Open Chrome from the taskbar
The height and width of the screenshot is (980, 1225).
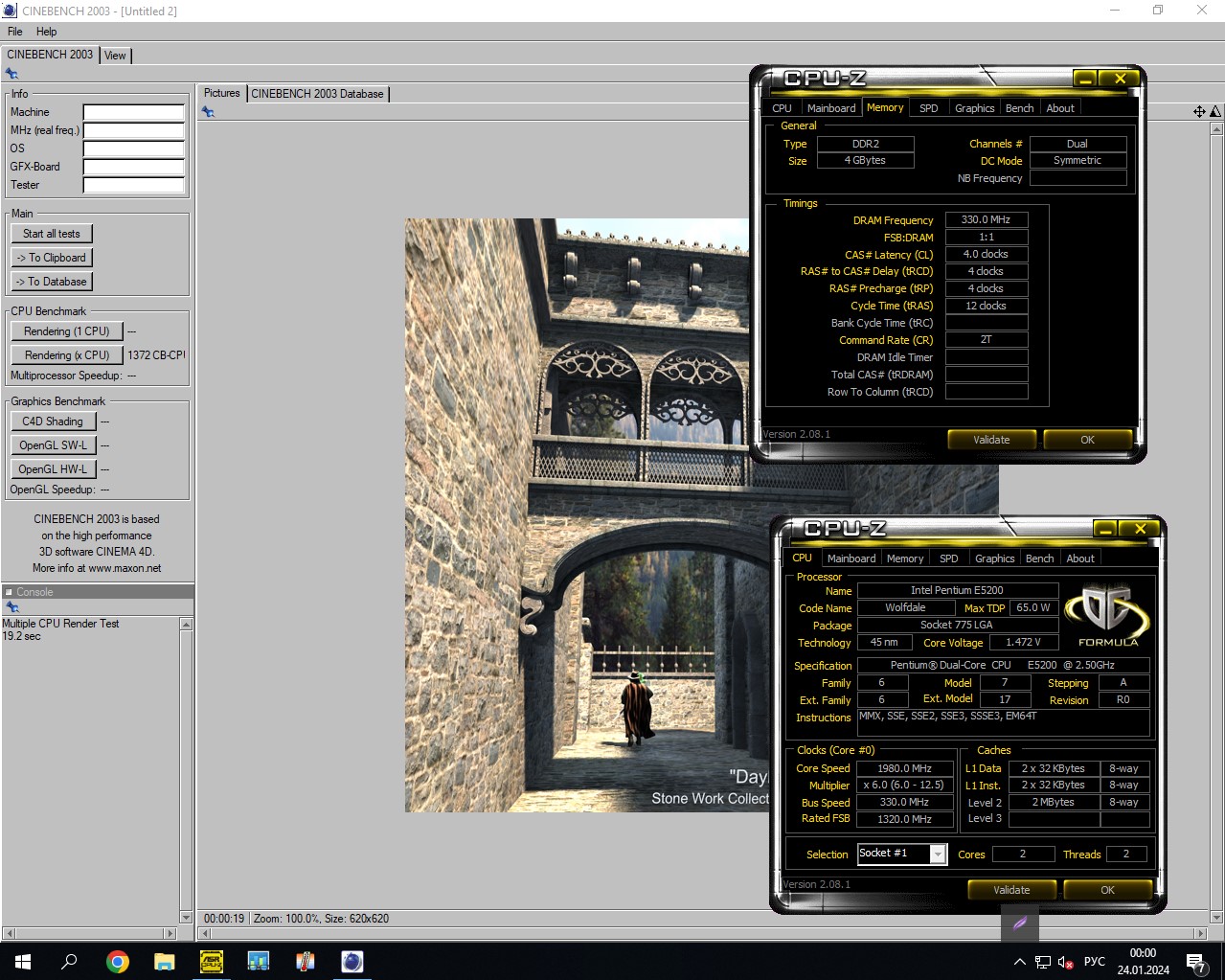click(x=117, y=961)
